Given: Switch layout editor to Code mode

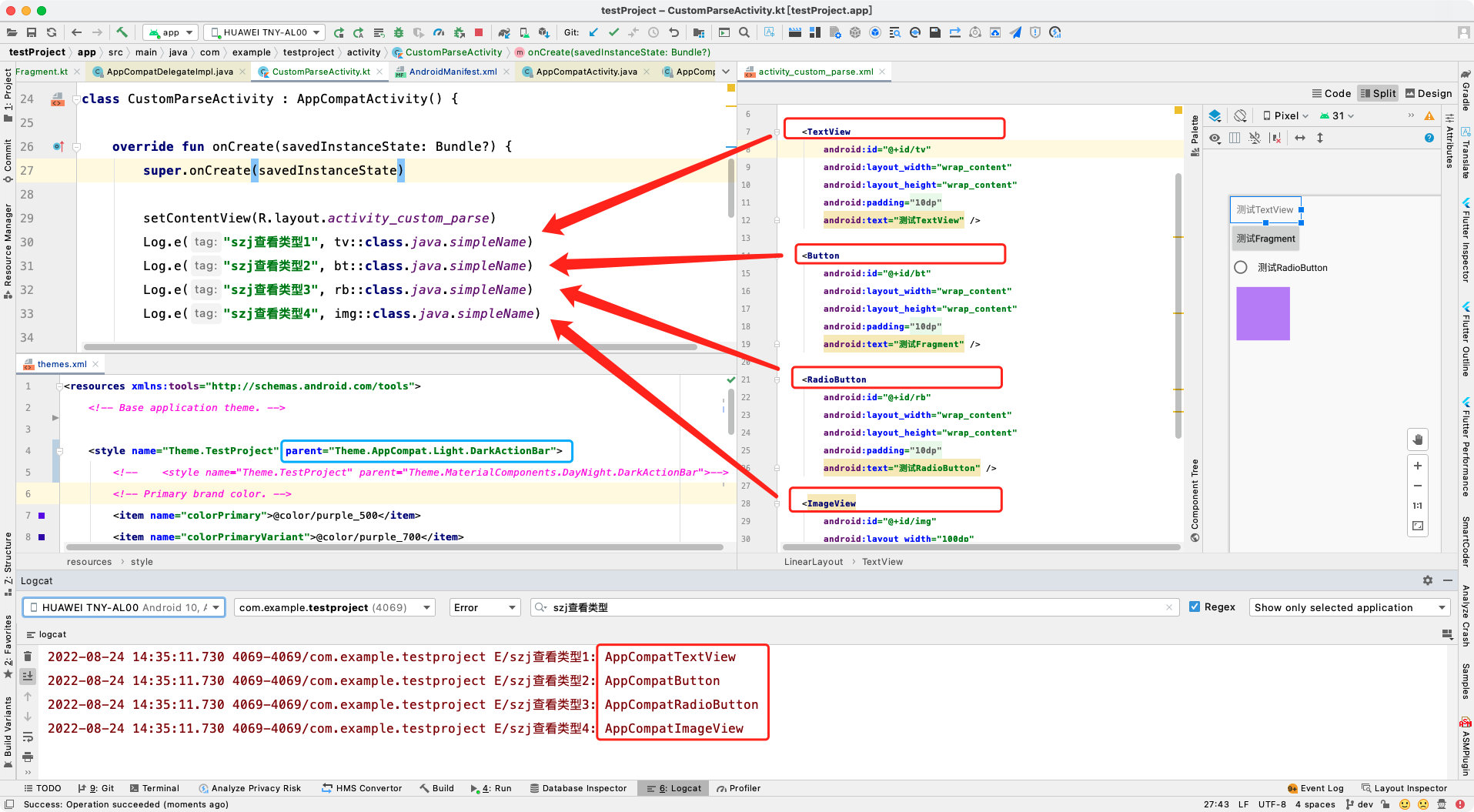Looking at the screenshot, I should 1332,93.
